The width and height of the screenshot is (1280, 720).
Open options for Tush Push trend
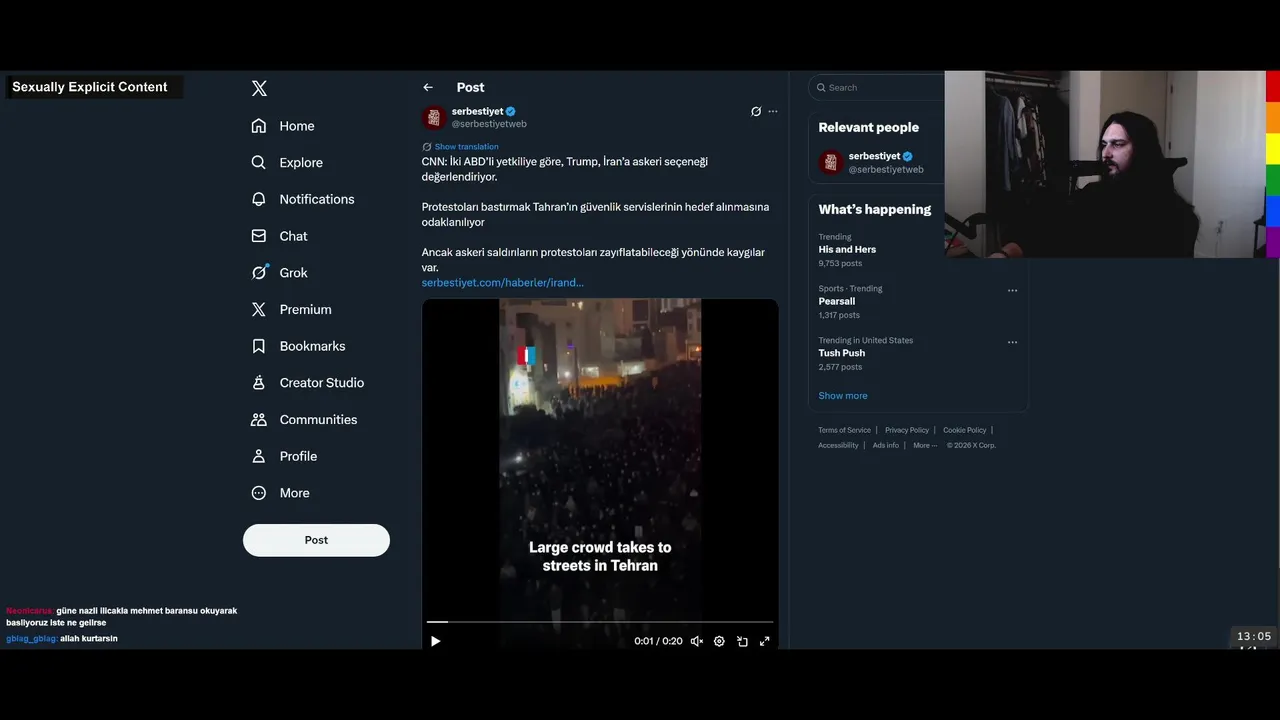[x=1012, y=342]
